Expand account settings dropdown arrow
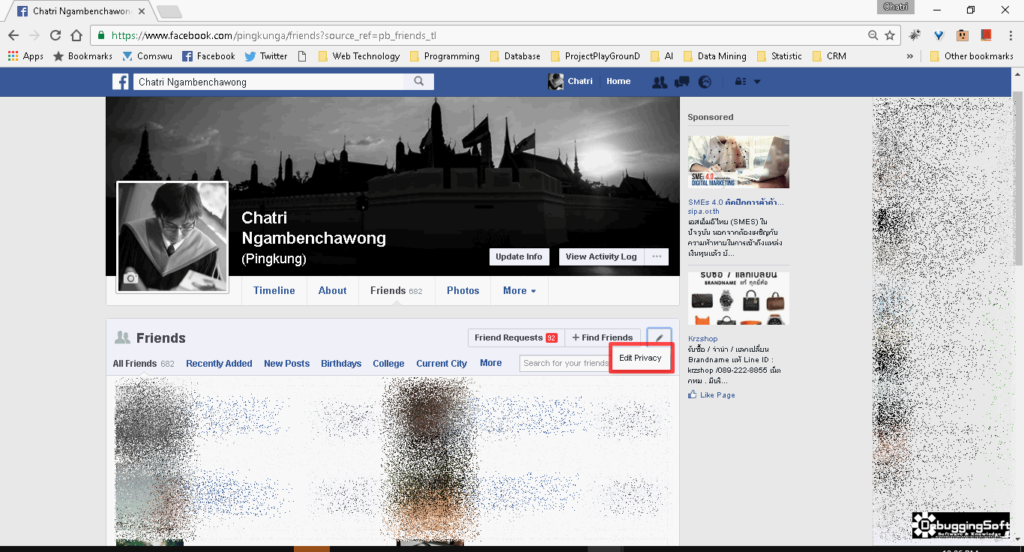Screen dimensions: 1024x552 click(x=758, y=82)
